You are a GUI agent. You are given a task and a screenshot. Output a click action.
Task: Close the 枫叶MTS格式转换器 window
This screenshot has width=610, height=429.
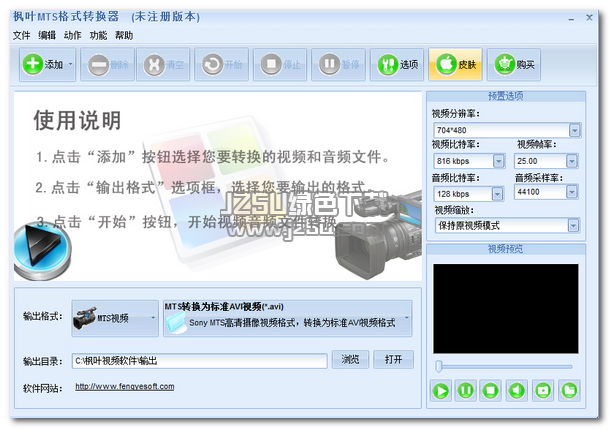point(589,18)
